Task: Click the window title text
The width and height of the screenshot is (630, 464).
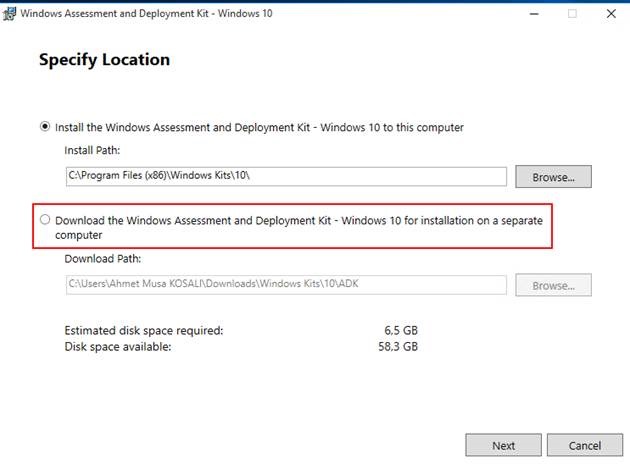Action: [x=146, y=13]
